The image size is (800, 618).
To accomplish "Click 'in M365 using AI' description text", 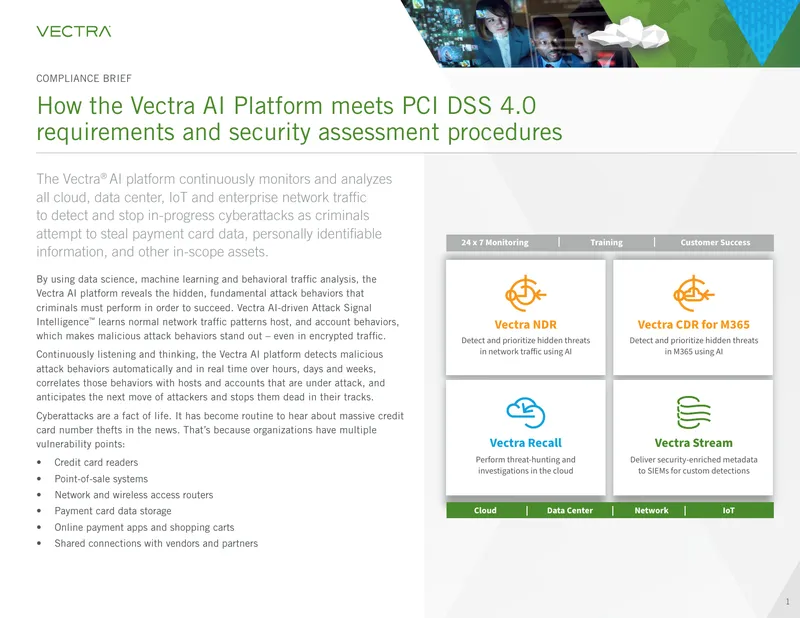I will pos(693,352).
